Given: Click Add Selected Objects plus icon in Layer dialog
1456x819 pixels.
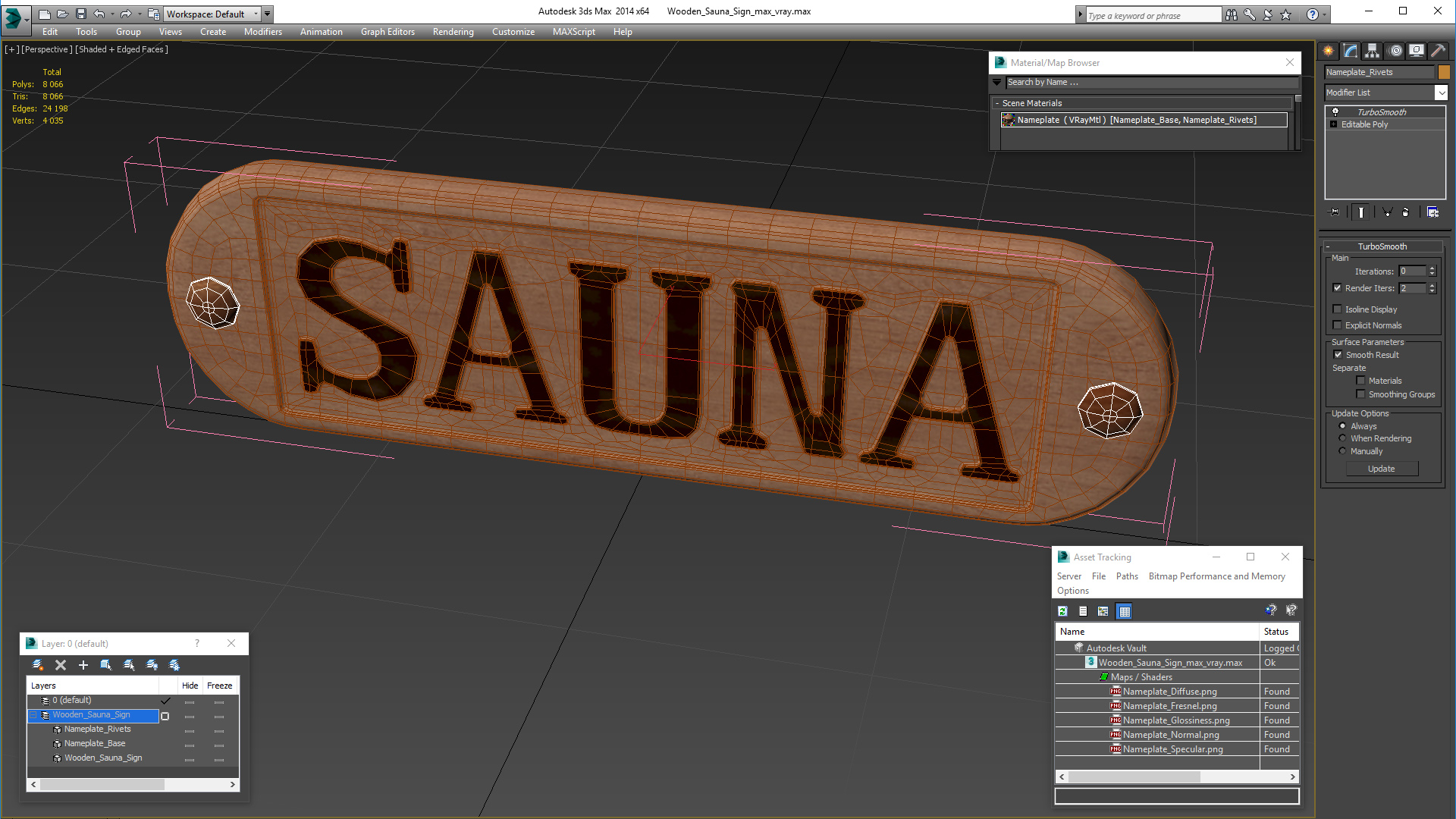Looking at the screenshot, I should point(83,665).
